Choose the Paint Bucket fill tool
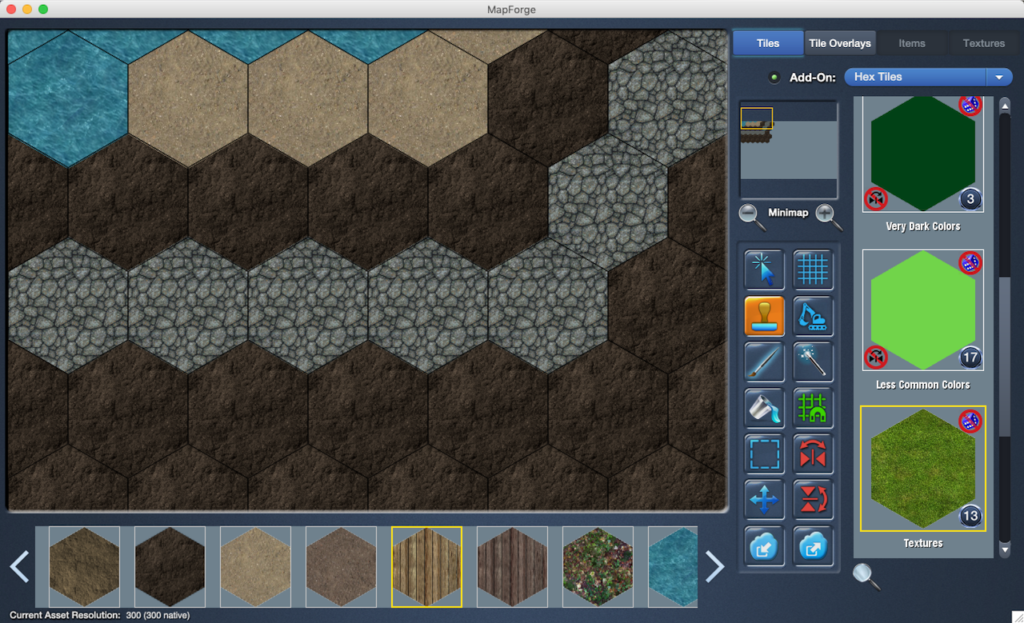Image resolution: width=1024 pixels, height=623 pixels. 764,408
